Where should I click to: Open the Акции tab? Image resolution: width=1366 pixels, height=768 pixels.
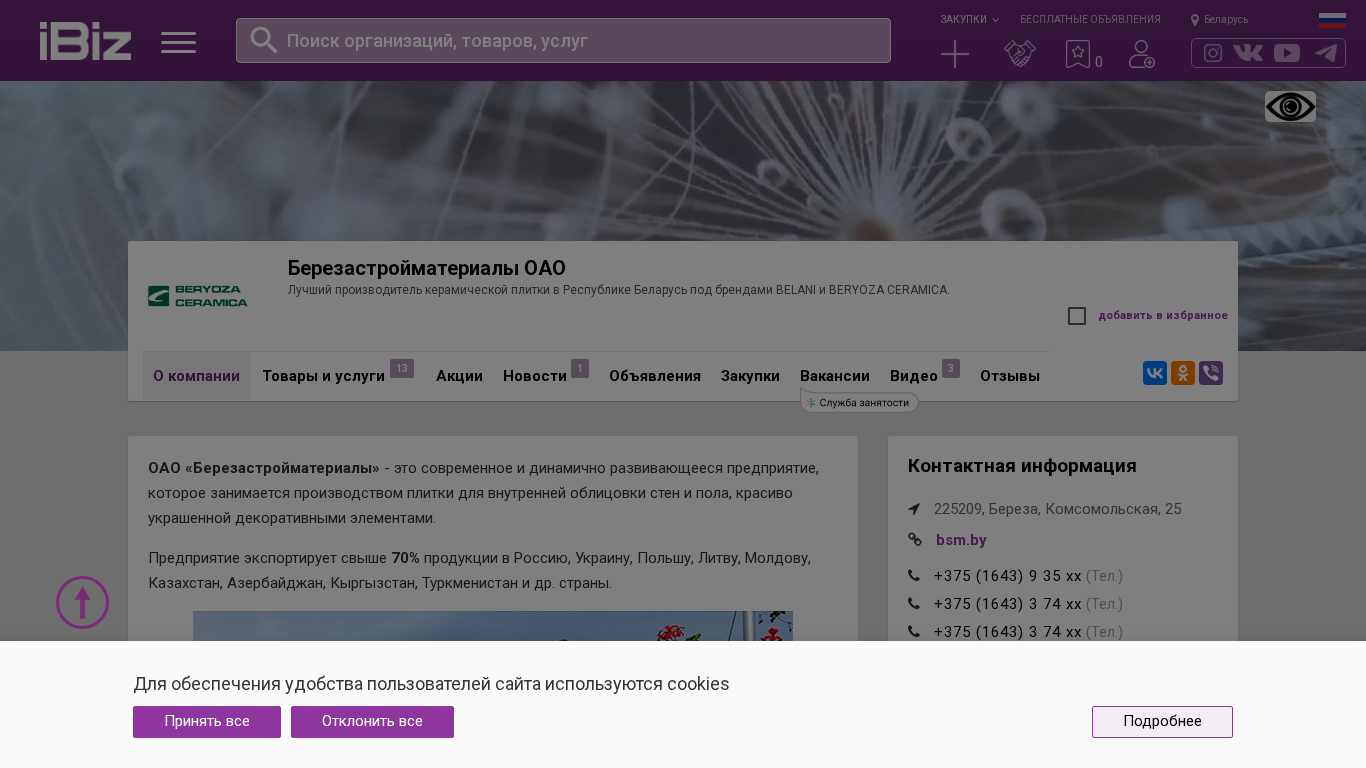pyautogui.click(x=459, y=376)
